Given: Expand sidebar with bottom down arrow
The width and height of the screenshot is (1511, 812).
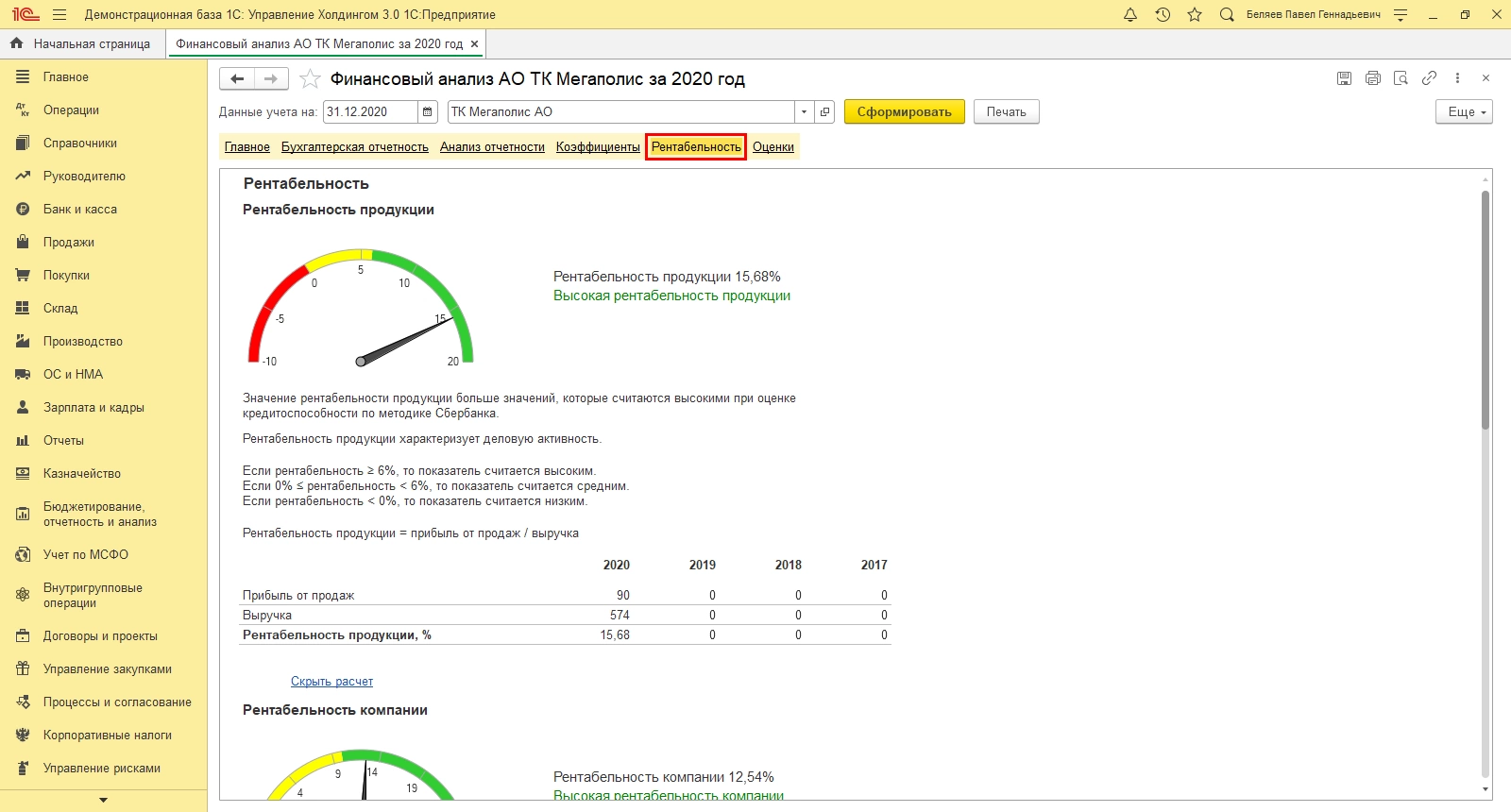Looking at the screenshot, I should (x=104, y=801).
